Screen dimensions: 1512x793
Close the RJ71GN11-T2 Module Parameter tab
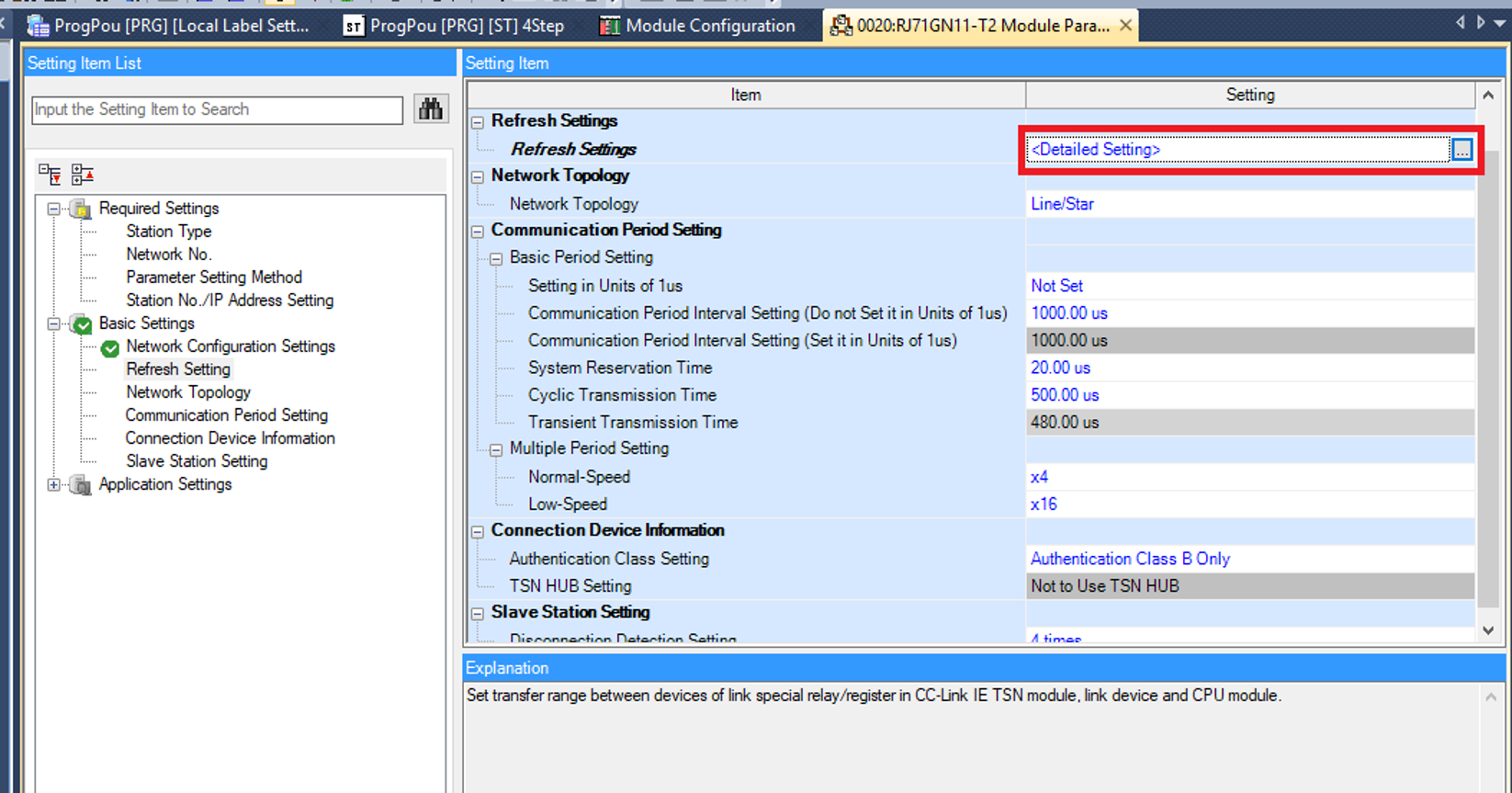(x=1125, y=26)
